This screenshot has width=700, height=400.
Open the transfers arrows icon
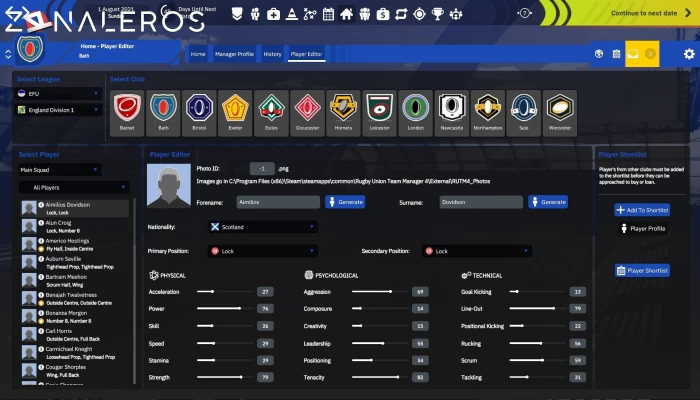click(x=401, y=14)
